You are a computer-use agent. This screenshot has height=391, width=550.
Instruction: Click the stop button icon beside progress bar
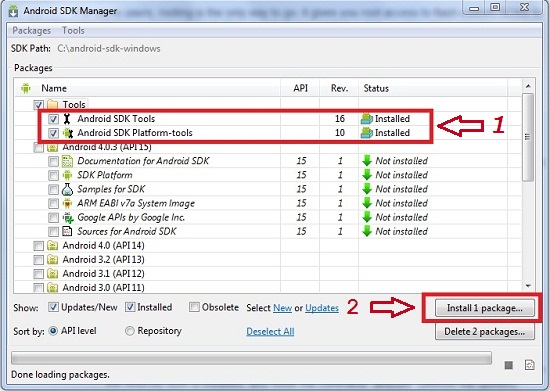(509, 365)
